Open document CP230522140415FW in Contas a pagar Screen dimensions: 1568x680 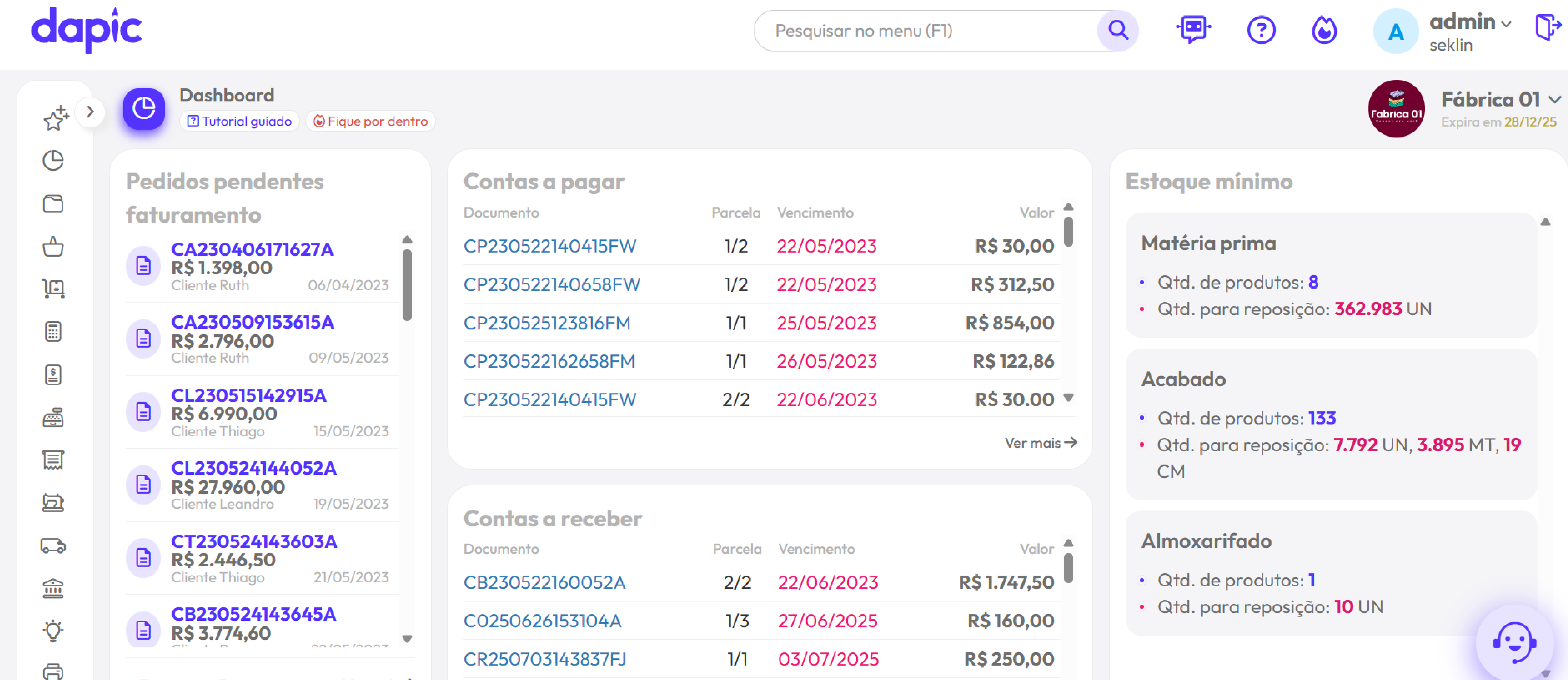click(x=550, y=246)
